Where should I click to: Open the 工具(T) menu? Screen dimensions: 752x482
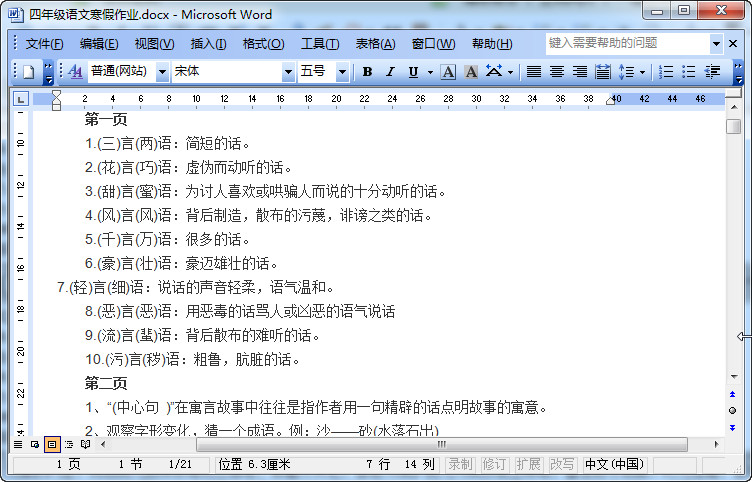pos(320,44)
